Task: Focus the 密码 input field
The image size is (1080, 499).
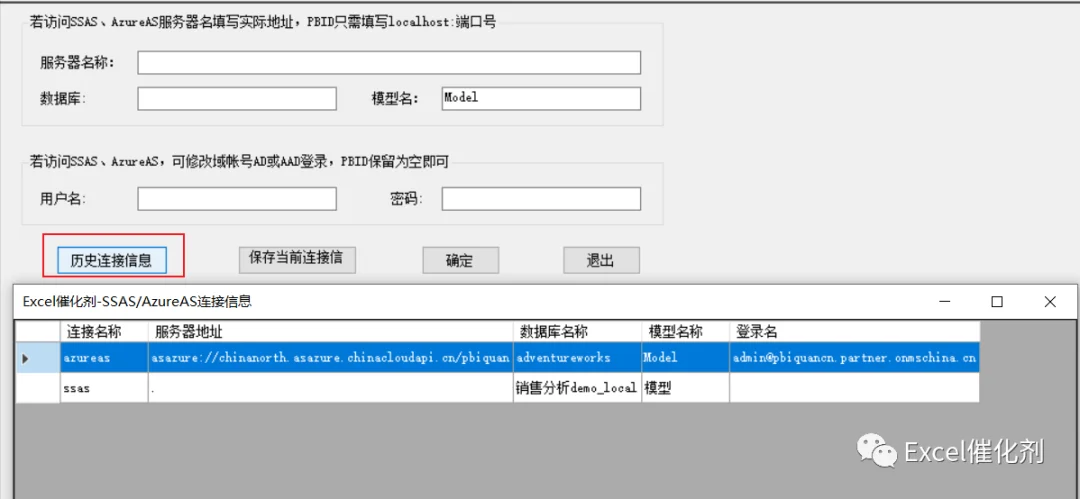Action: 541,199
